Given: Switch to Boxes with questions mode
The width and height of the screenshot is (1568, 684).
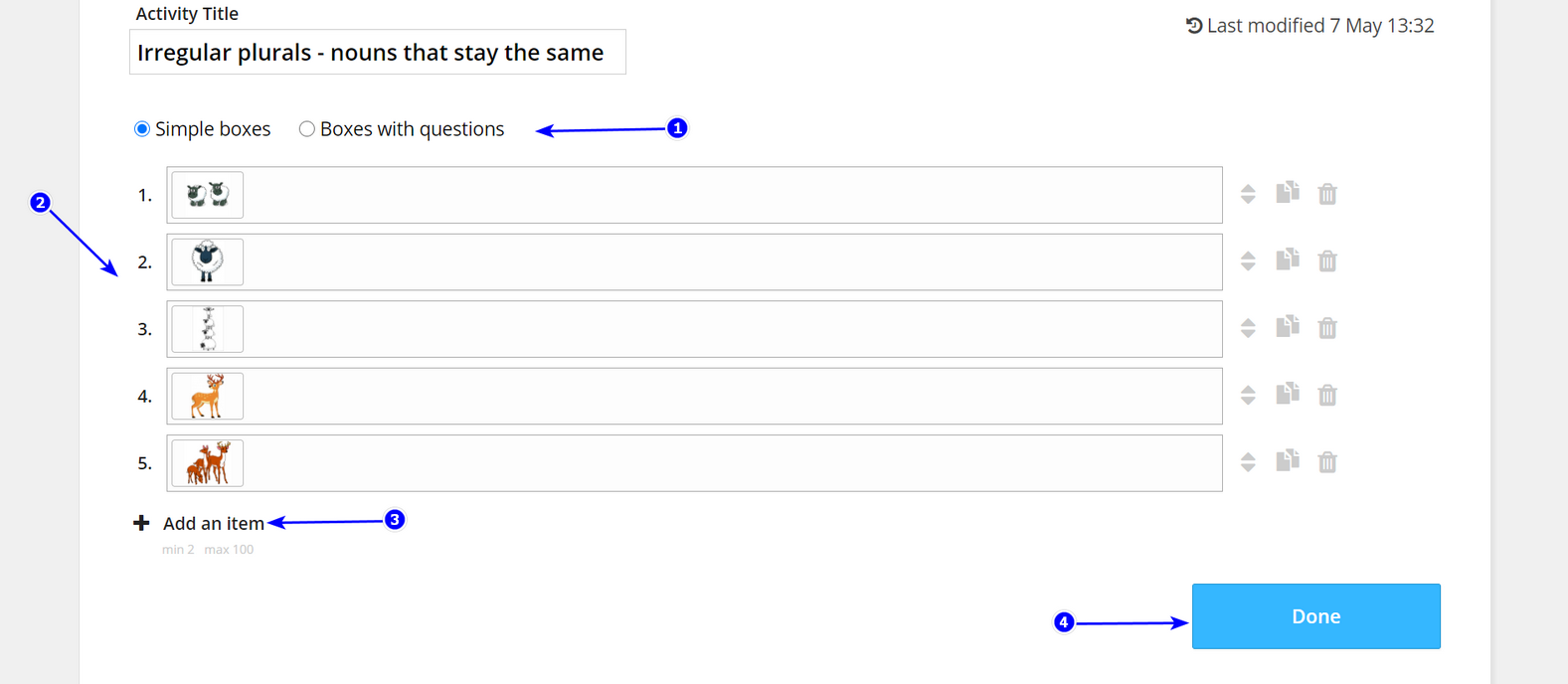Looking at the screenshot, I should coord(306,128).
